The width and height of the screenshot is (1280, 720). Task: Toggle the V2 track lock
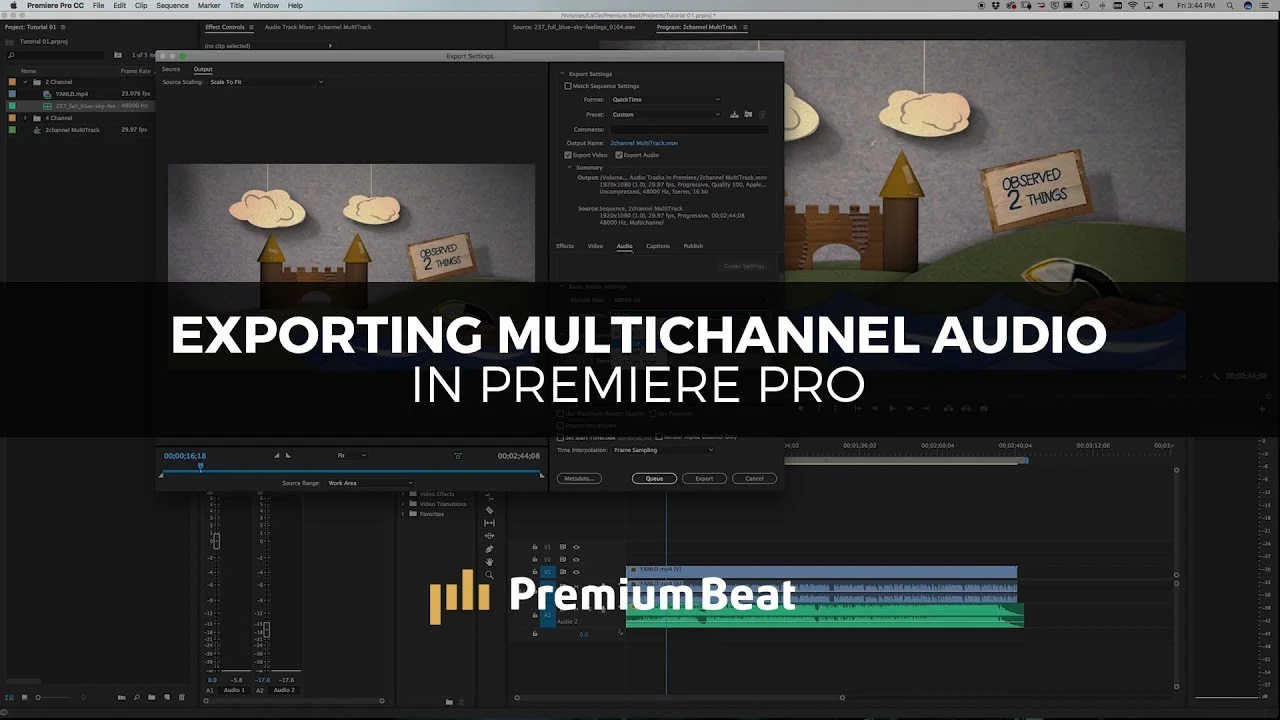[x=535, y=559]
